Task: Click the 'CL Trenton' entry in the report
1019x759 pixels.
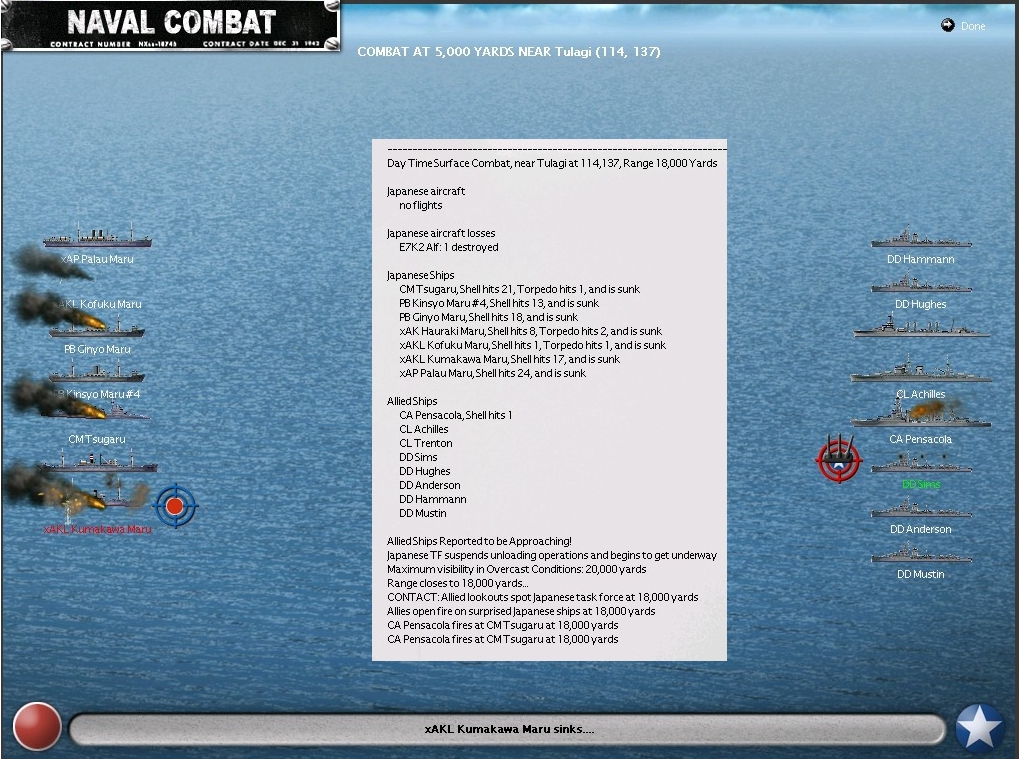Action: [426, 443]
